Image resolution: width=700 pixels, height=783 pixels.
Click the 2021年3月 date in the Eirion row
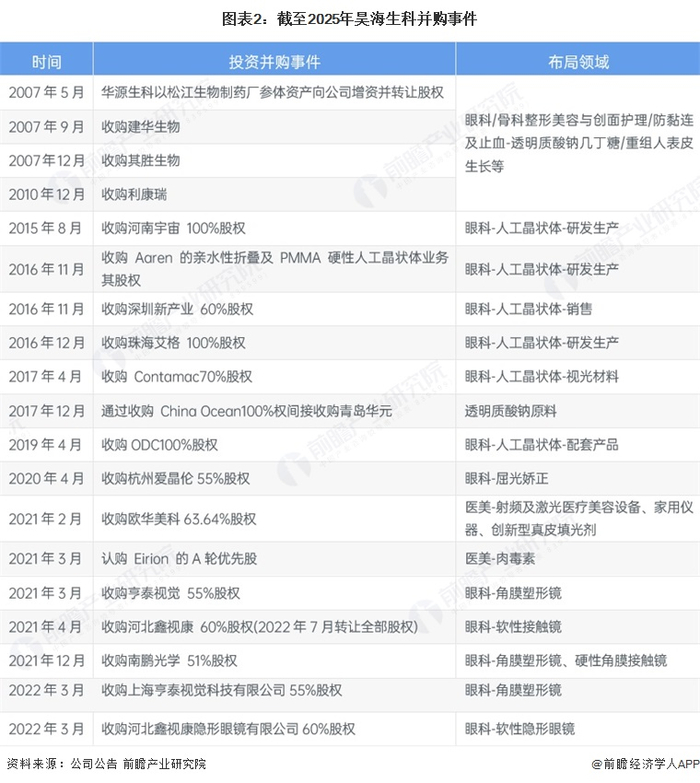pos(46,559)
